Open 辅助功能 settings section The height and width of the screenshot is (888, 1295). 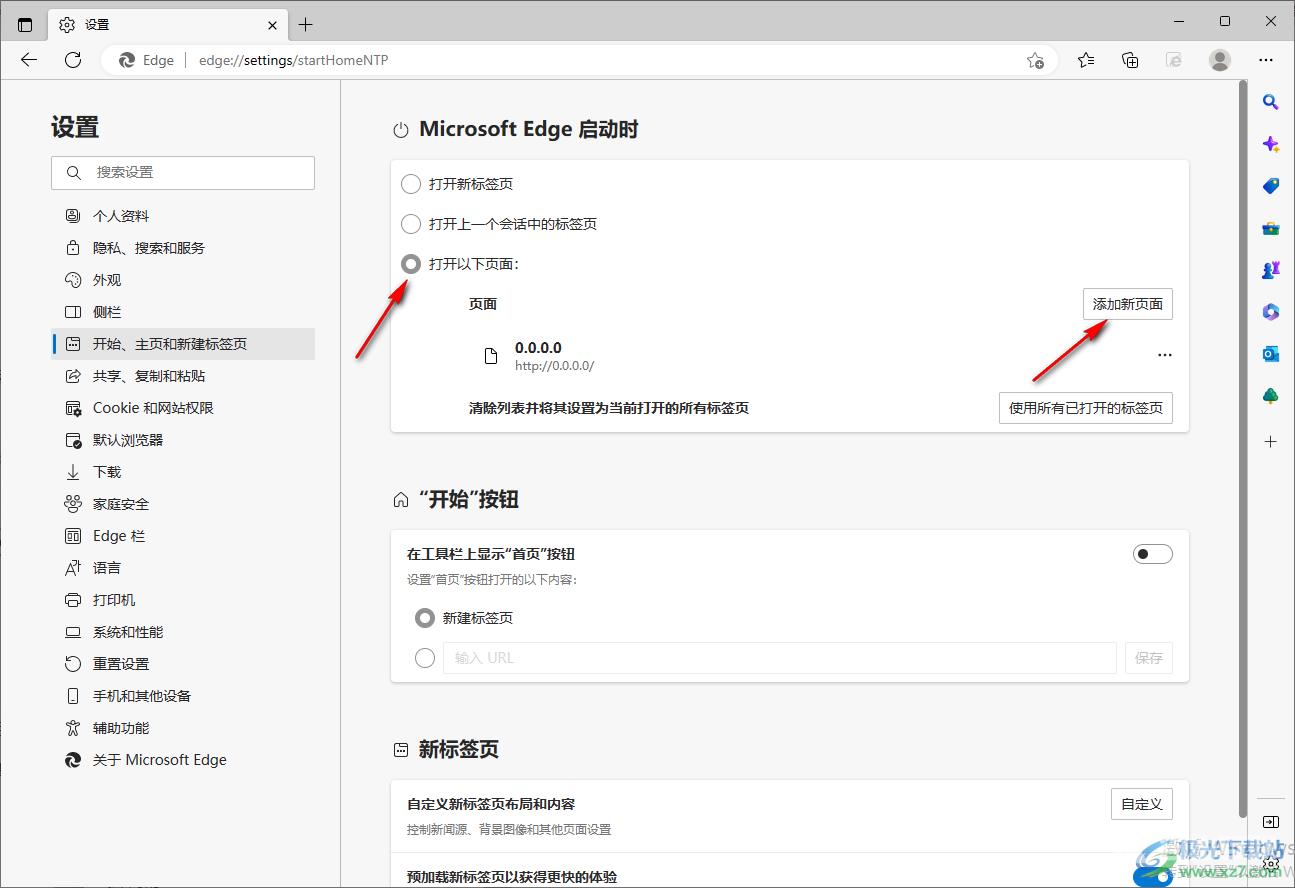pyautogui.click(x=183, y=728)
